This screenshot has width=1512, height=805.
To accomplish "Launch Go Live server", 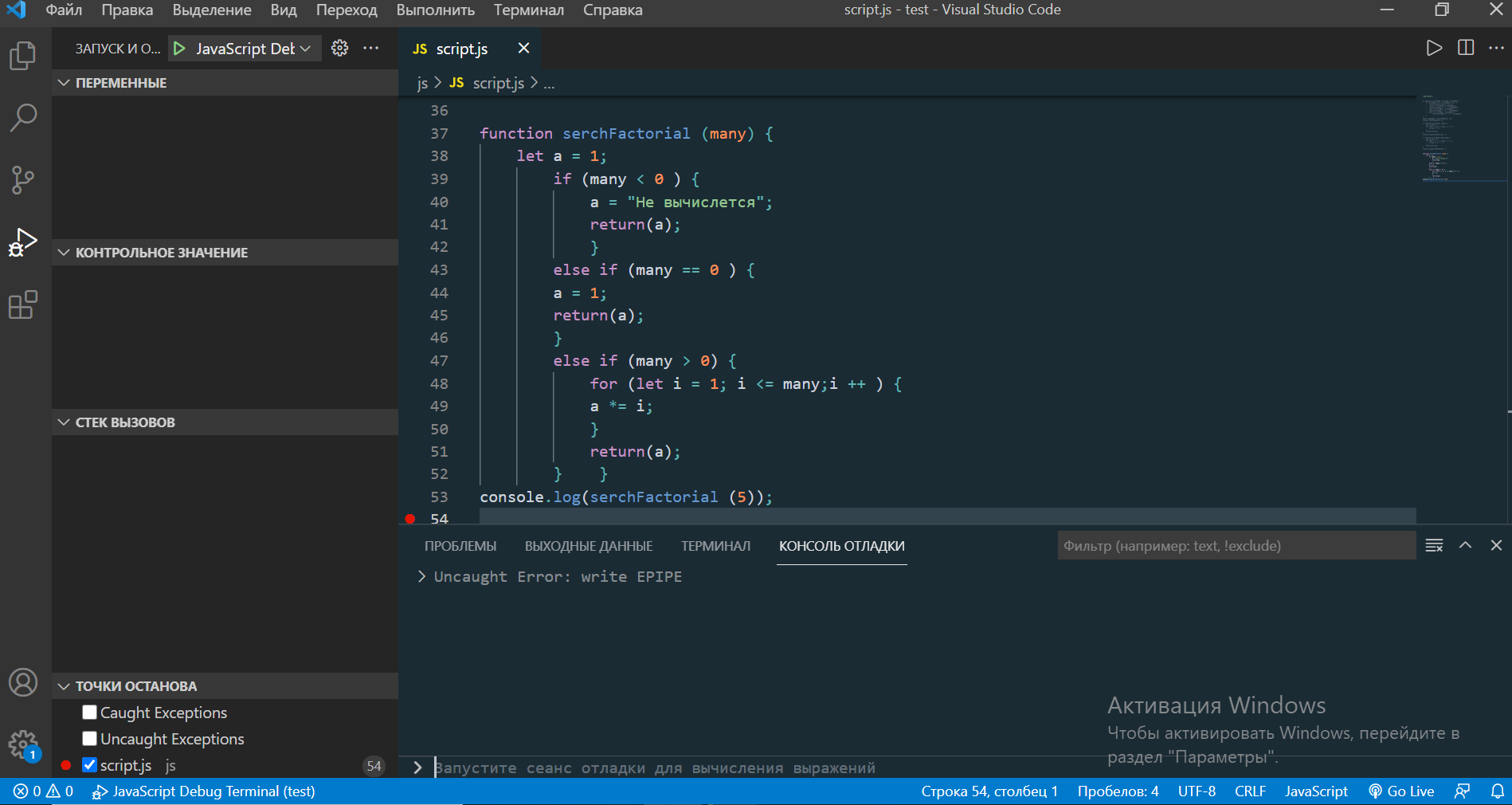I will tap(1401, 791).
